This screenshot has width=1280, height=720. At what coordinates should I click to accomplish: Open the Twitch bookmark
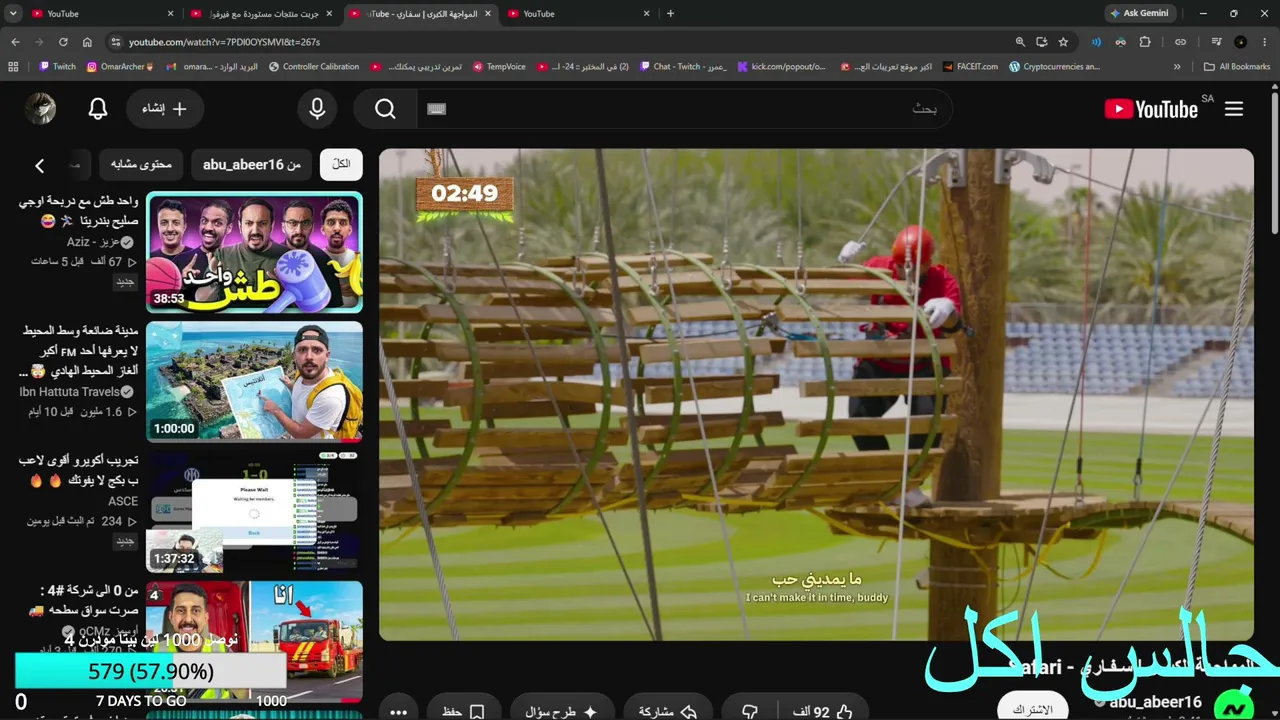57,67
